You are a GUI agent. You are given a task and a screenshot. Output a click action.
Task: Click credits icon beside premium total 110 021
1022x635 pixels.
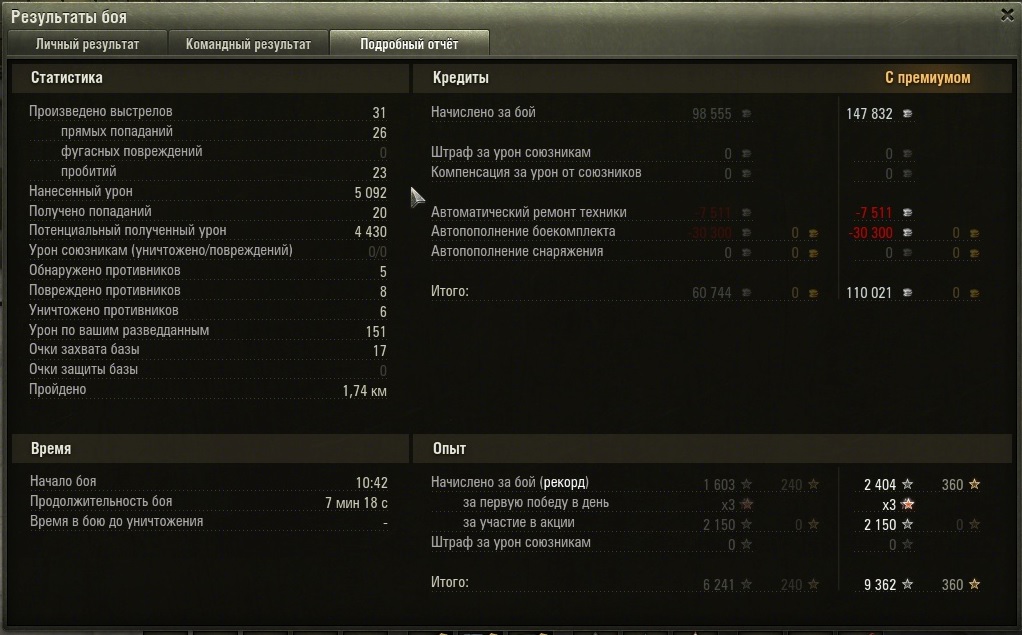(x=907, y=293)
